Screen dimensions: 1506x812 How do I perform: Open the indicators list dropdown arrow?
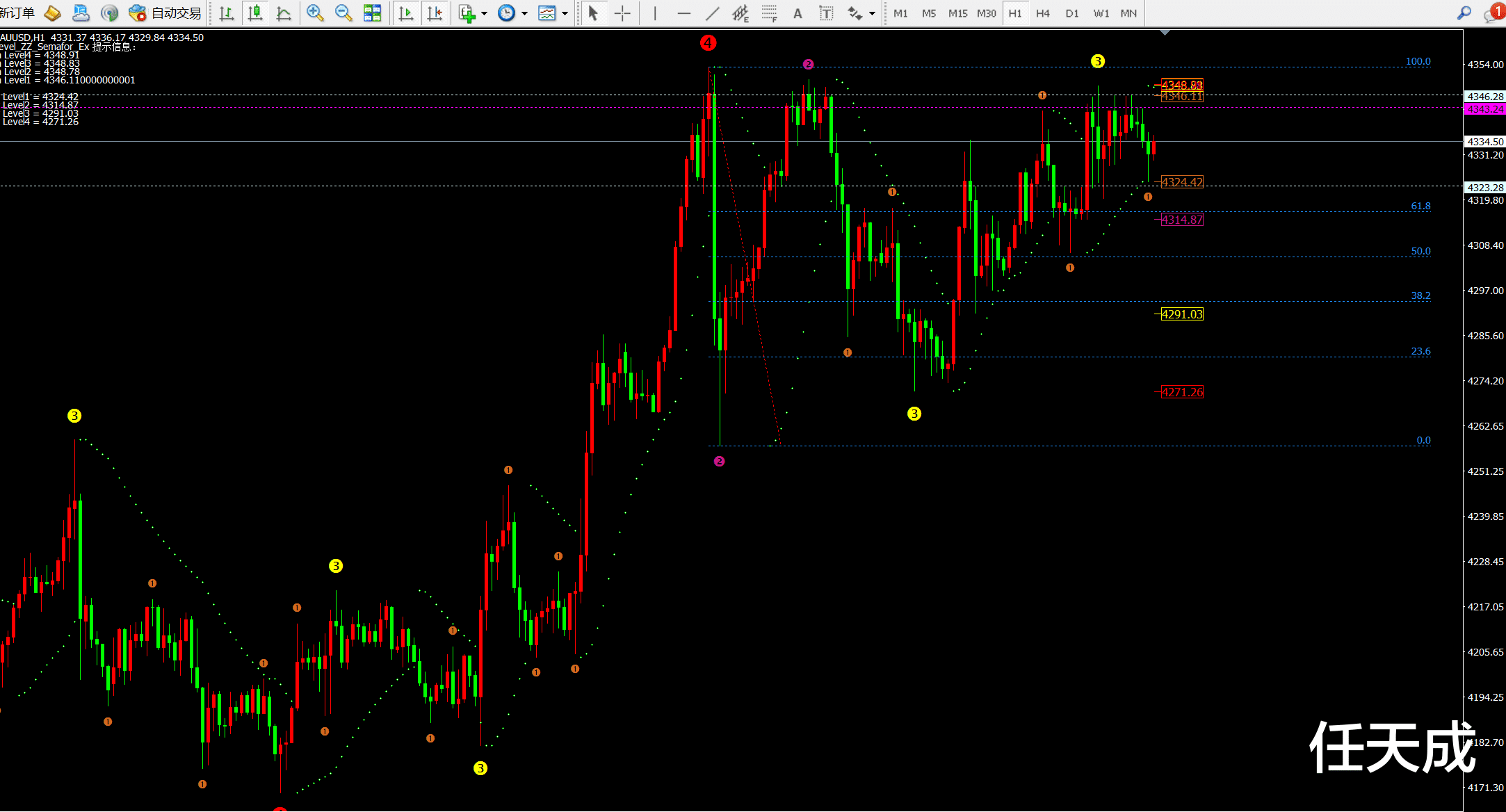[x=485, y=13]
